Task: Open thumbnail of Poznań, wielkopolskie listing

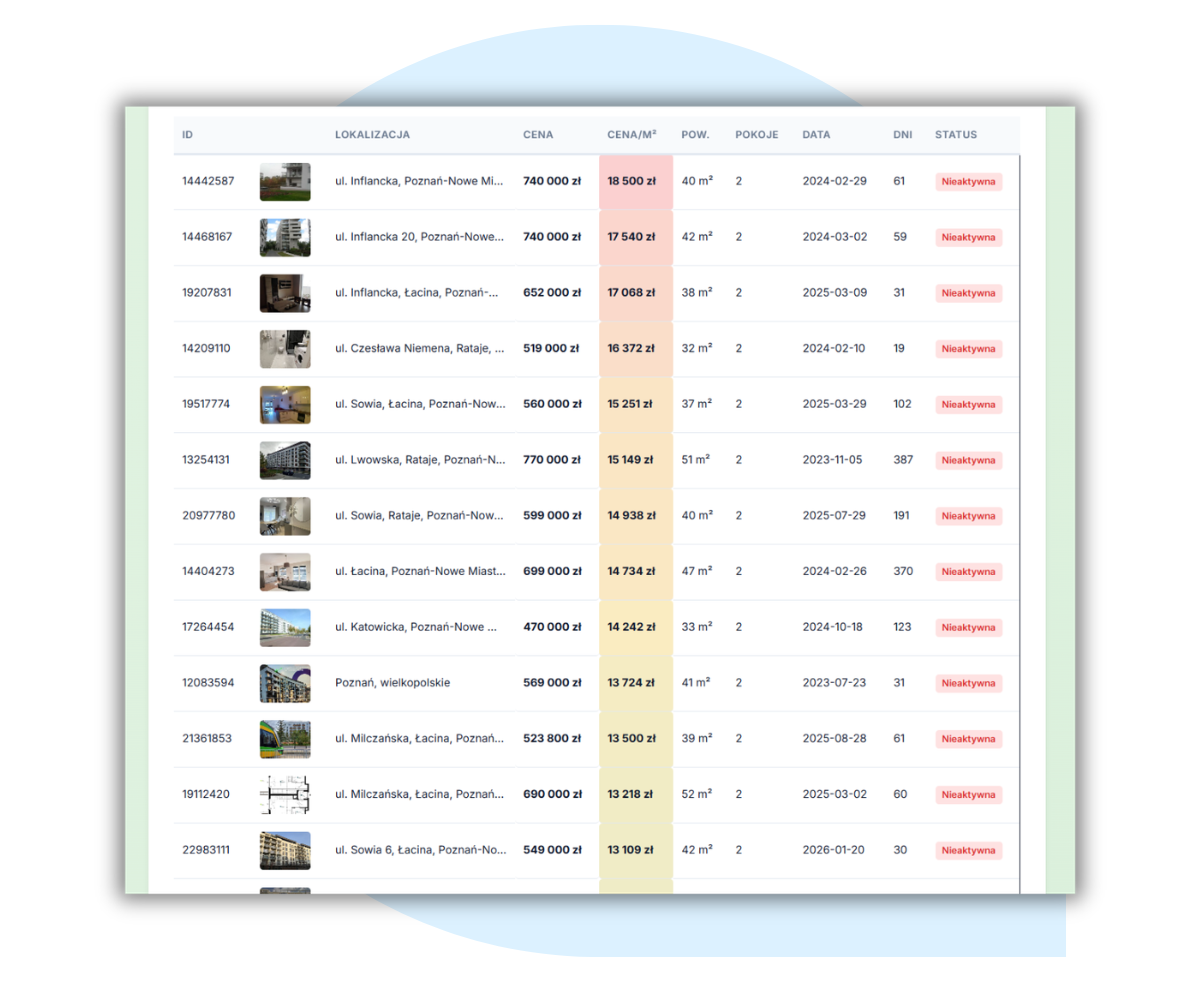Action: [x=285, y=683]
